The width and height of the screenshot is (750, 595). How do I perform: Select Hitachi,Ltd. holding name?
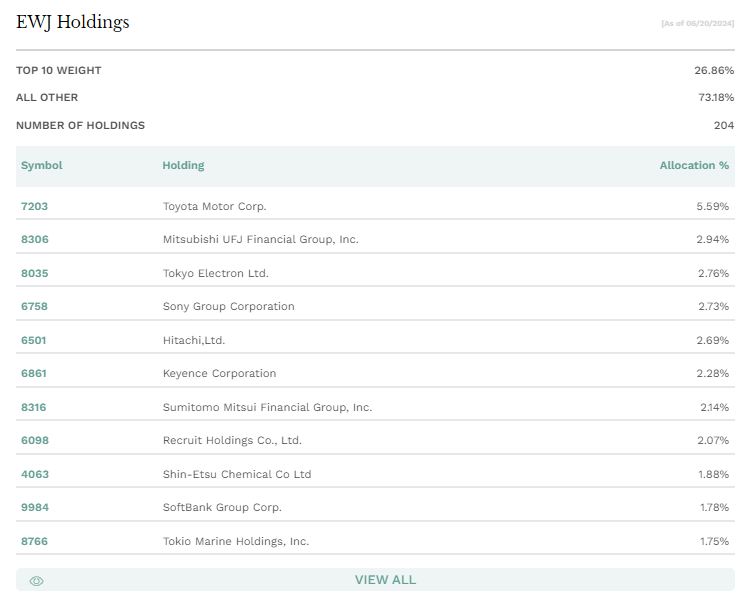(194, 340)
